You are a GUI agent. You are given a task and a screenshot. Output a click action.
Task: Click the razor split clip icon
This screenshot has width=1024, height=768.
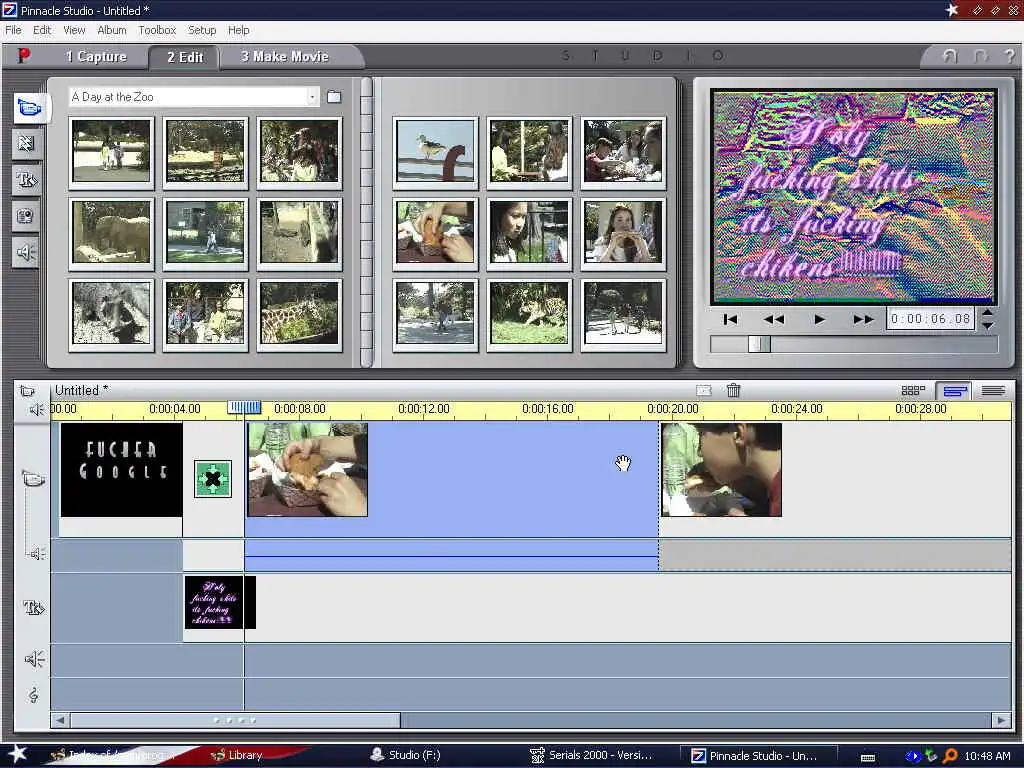pyautogui.click(x=703, y=391)
